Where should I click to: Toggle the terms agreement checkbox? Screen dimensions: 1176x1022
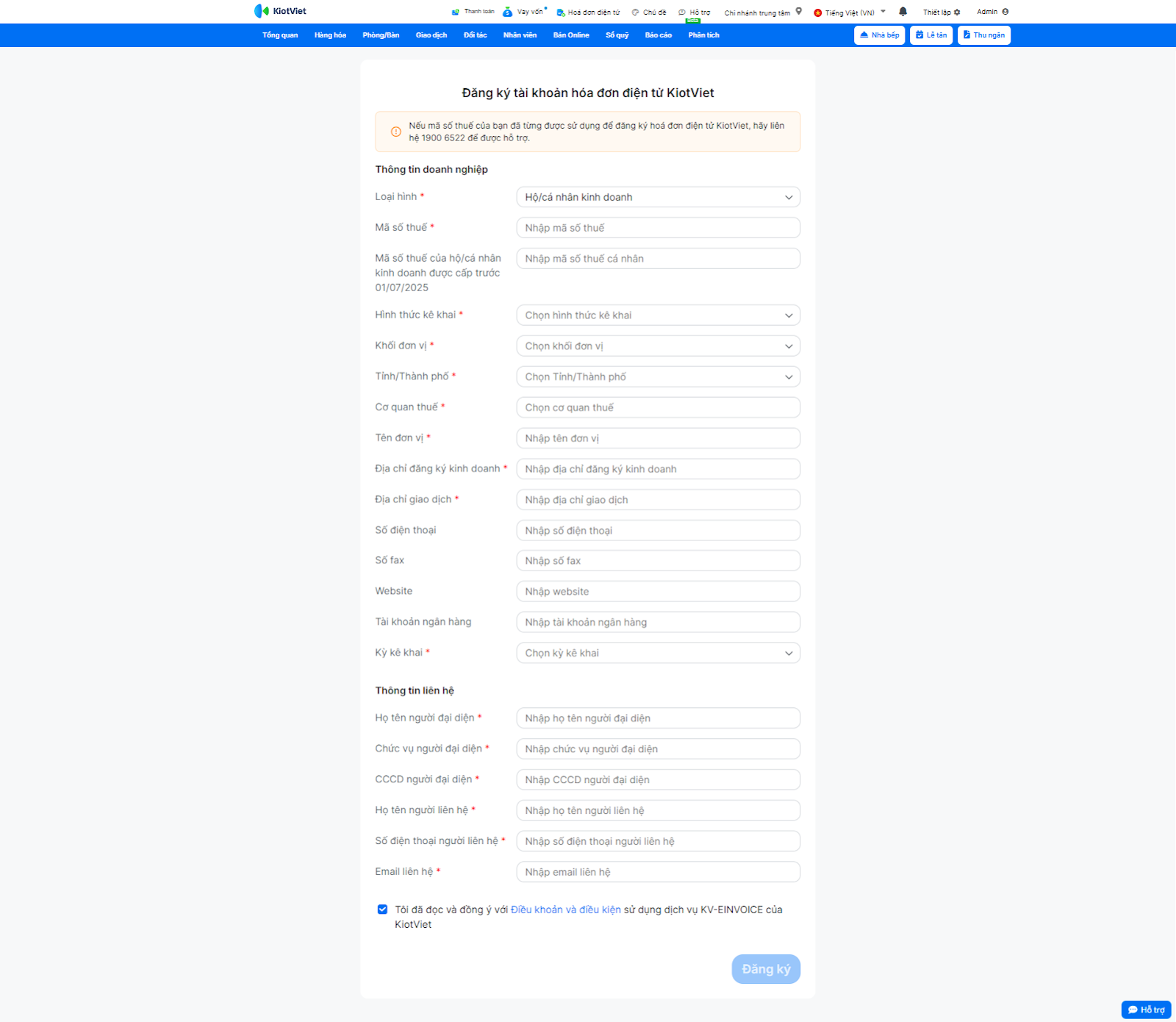[x=382, y=910]
